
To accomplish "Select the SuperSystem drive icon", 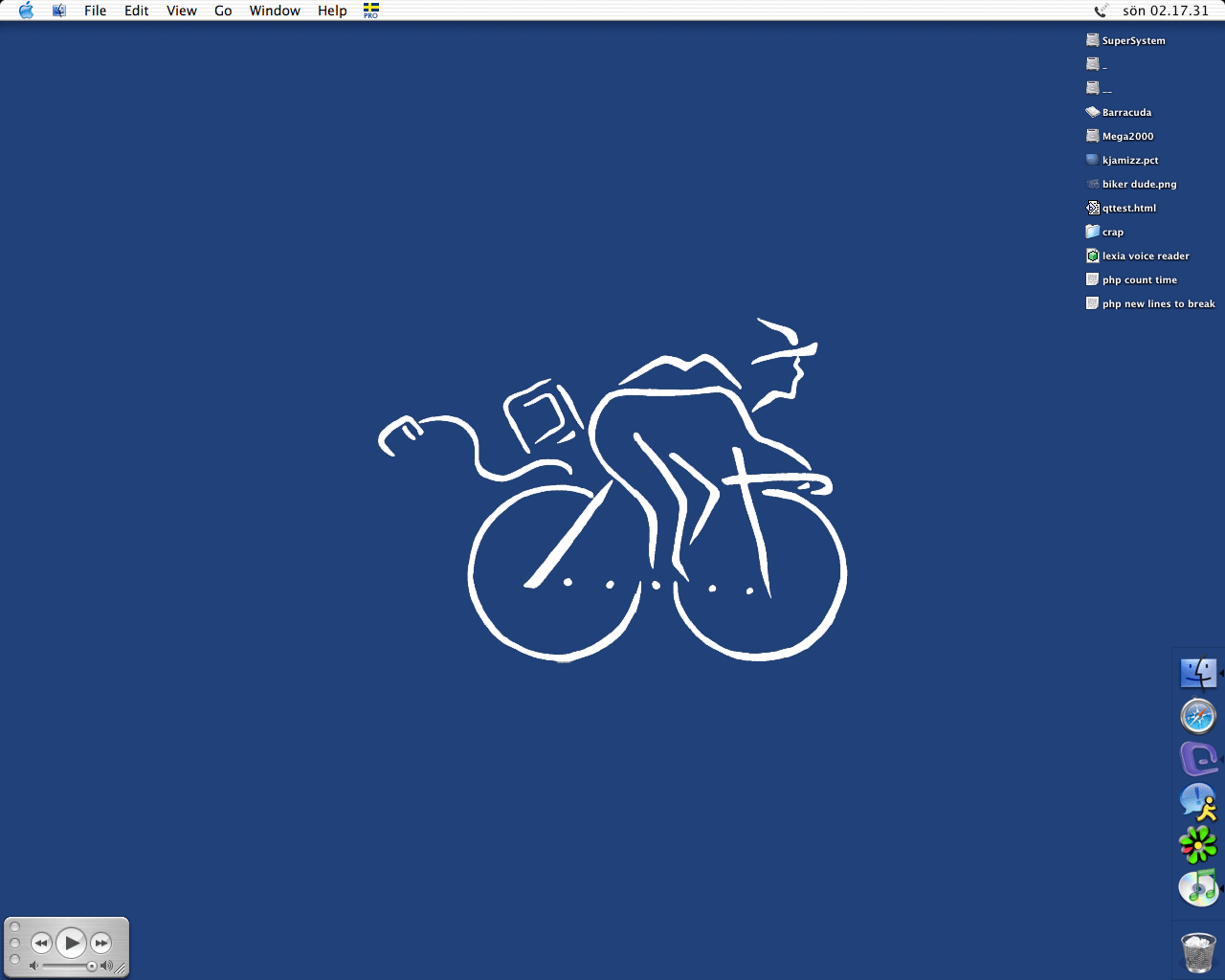I will click(1092, 40).
